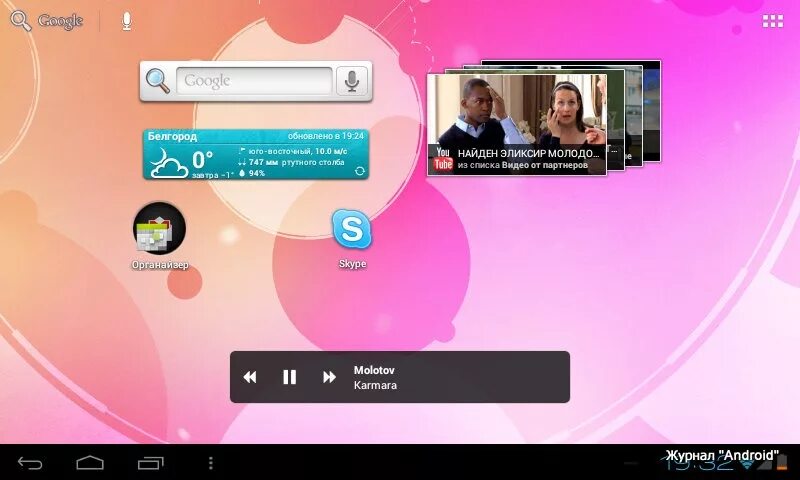
Task: Tap microphone button in Google search widget
Action: point(352,81)
